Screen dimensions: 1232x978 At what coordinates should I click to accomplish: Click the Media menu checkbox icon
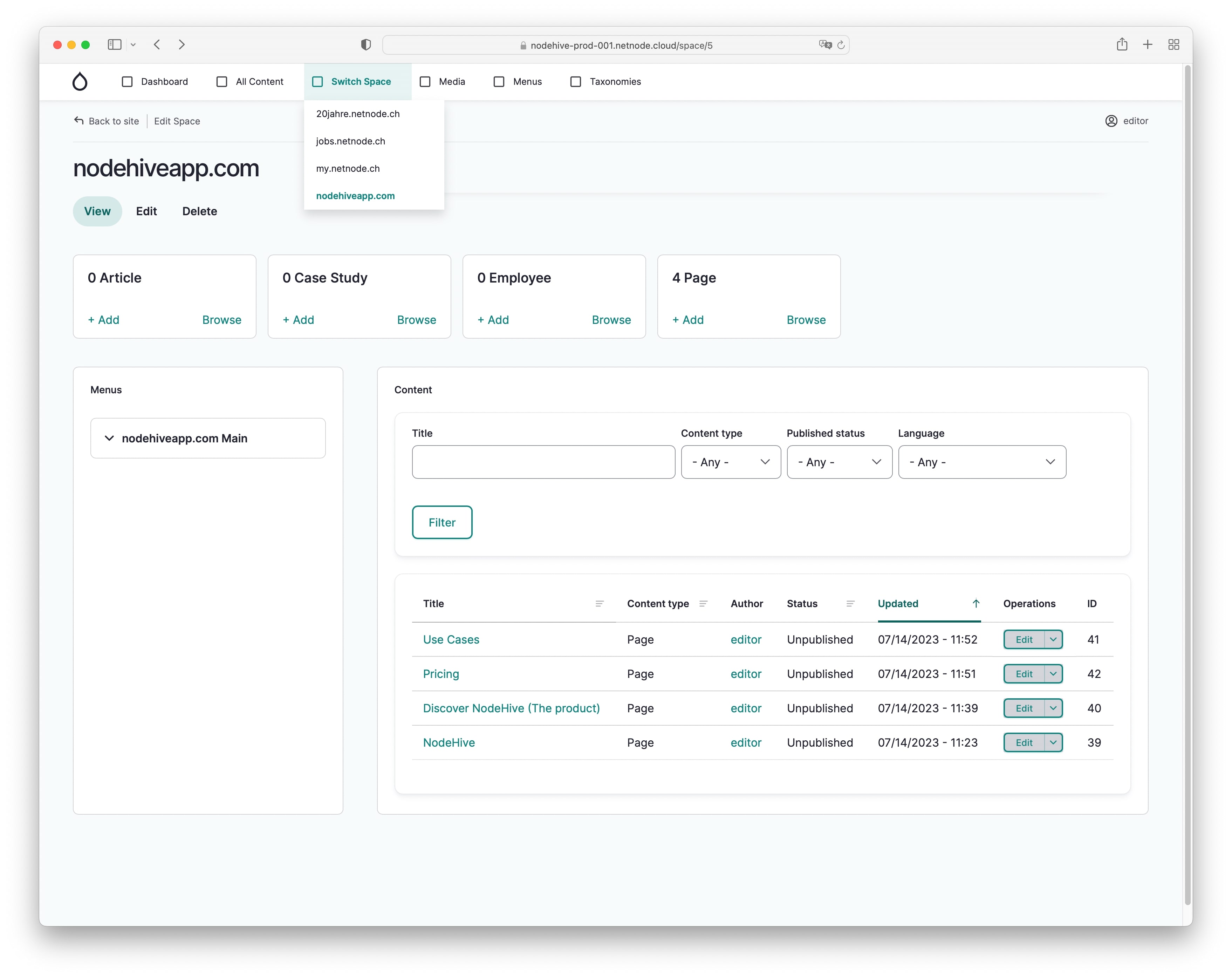[425, 82]
